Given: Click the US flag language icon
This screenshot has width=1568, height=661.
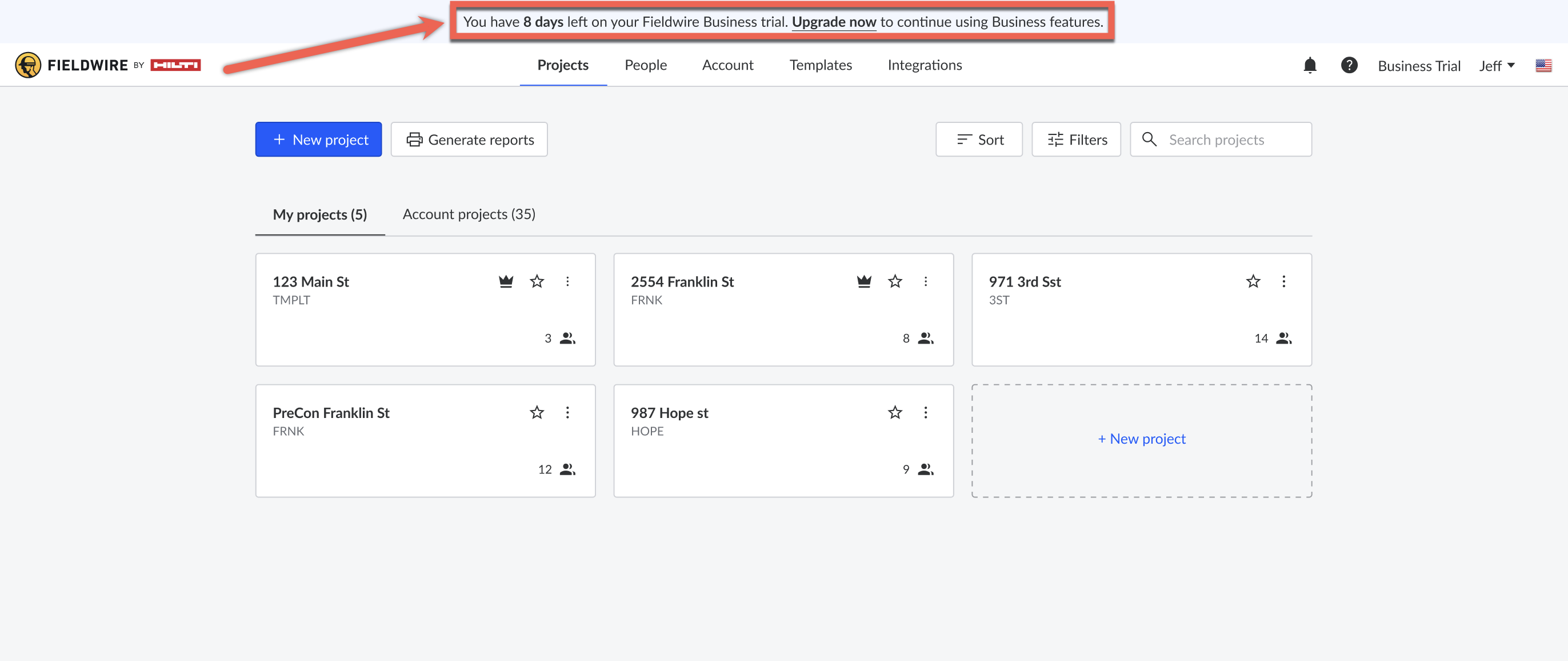Looking at the screenshot, I should pyautogui.click(x=1542, y=65).
